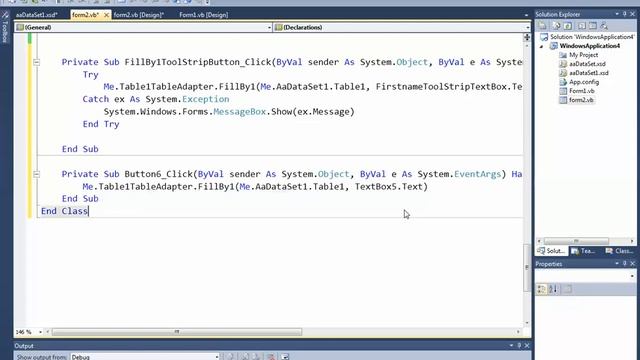Switch to aaDataSet1.xsd tab
This screenshot has height=360, width=640.
click(36, 15)
